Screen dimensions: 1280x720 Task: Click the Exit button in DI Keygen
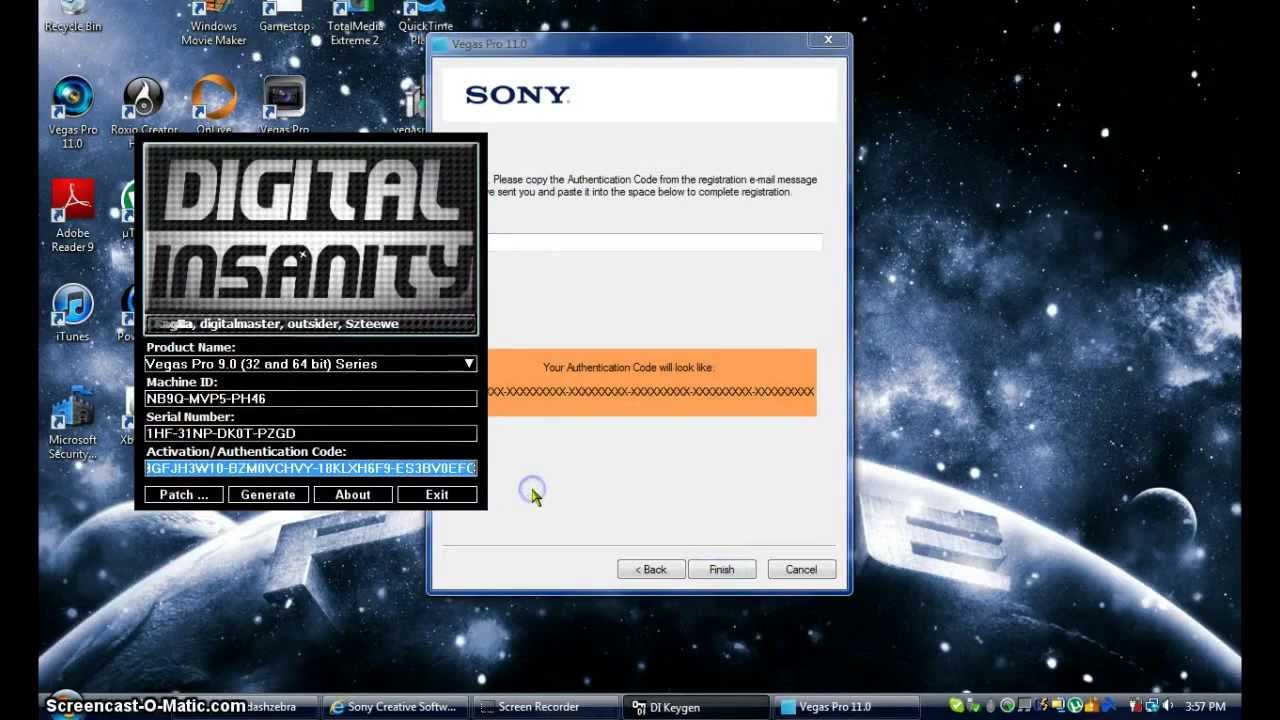click(x=437, y=495)
